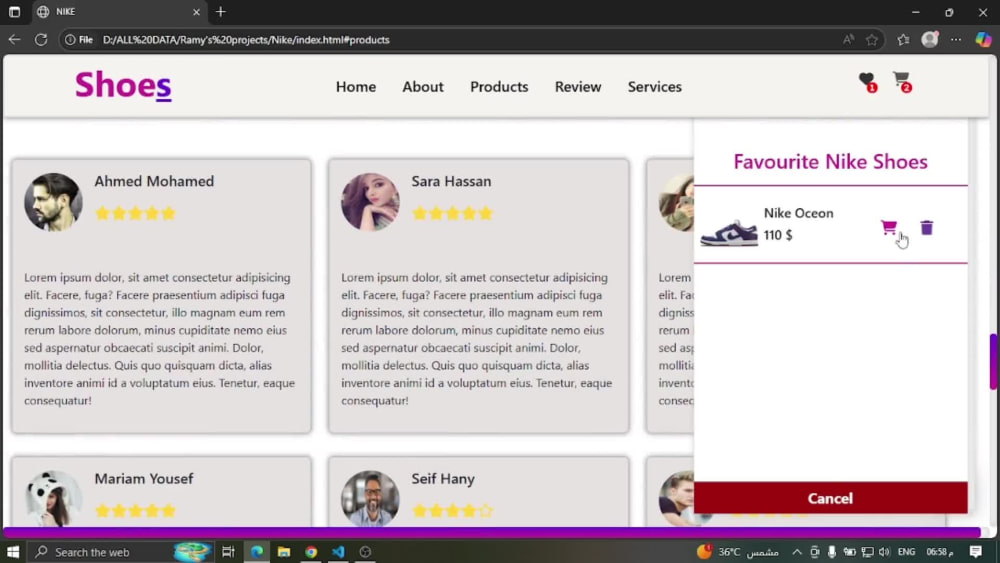Click the browser address bar URL
The image size is (1000, 563).
[x=246, y=40]
